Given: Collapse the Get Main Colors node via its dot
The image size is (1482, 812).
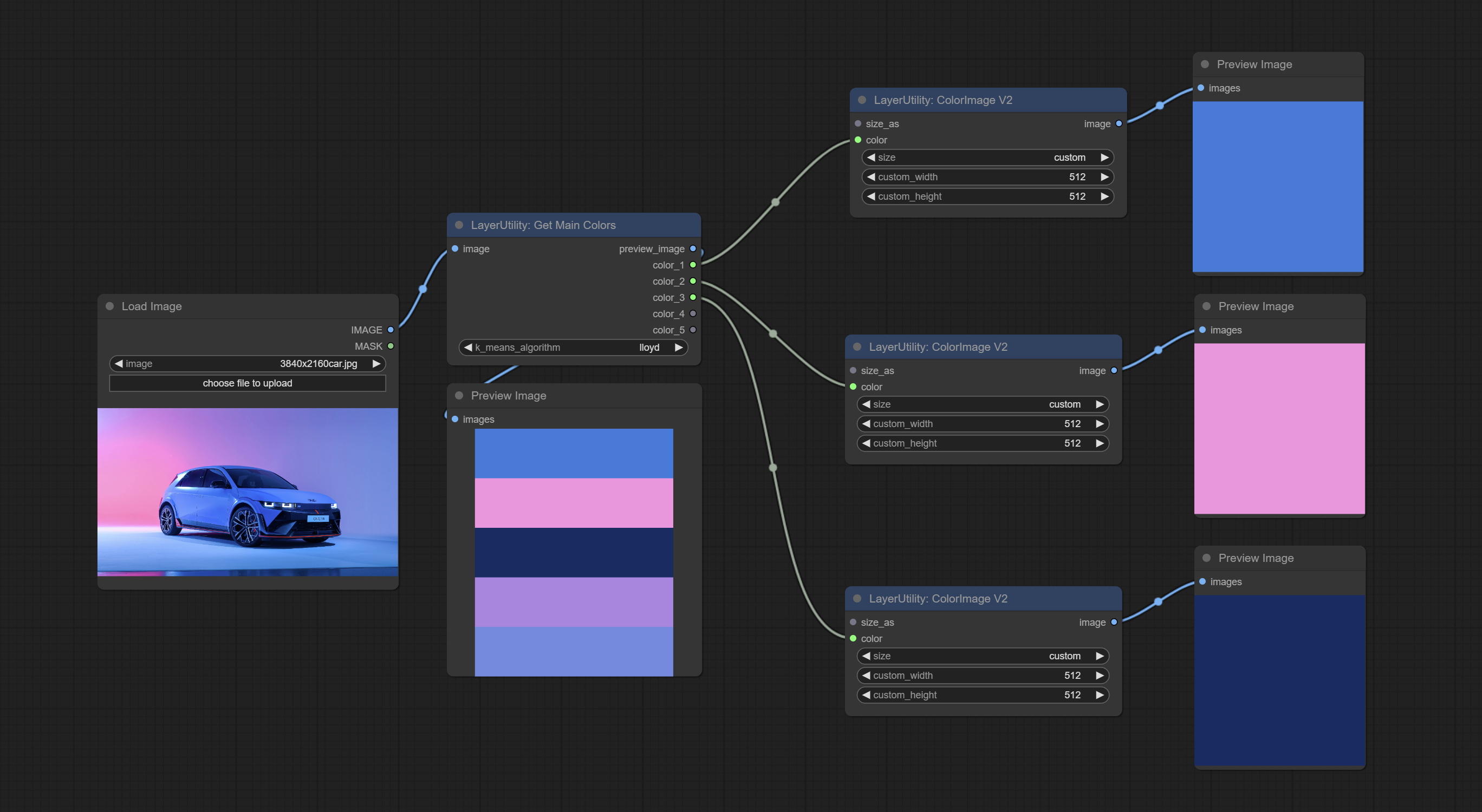Looking at the screenshot, I should (459, 225).
